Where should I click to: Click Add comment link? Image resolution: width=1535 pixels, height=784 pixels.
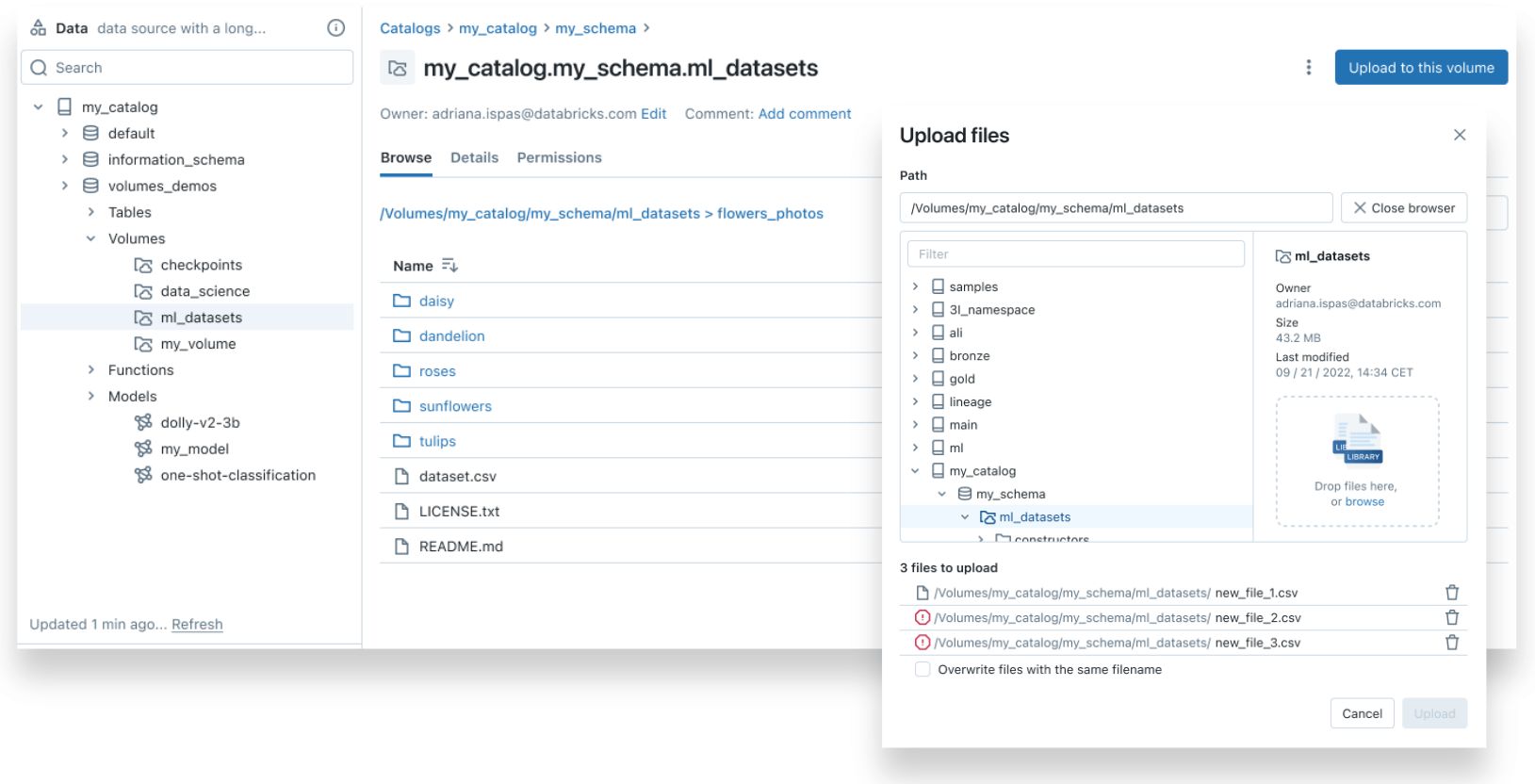[804, 114]
